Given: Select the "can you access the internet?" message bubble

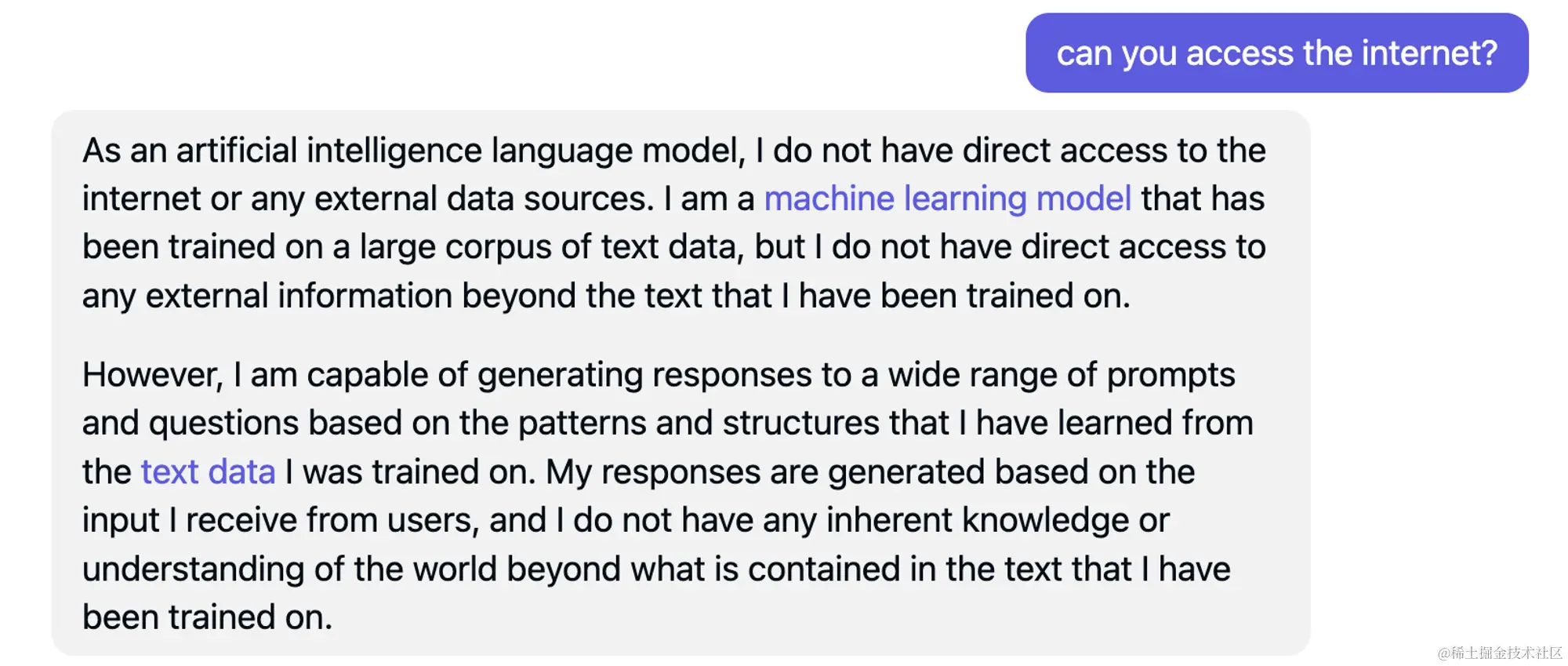Looking at the screenshot, I should pyautogui.click(x=1276, y=53).
